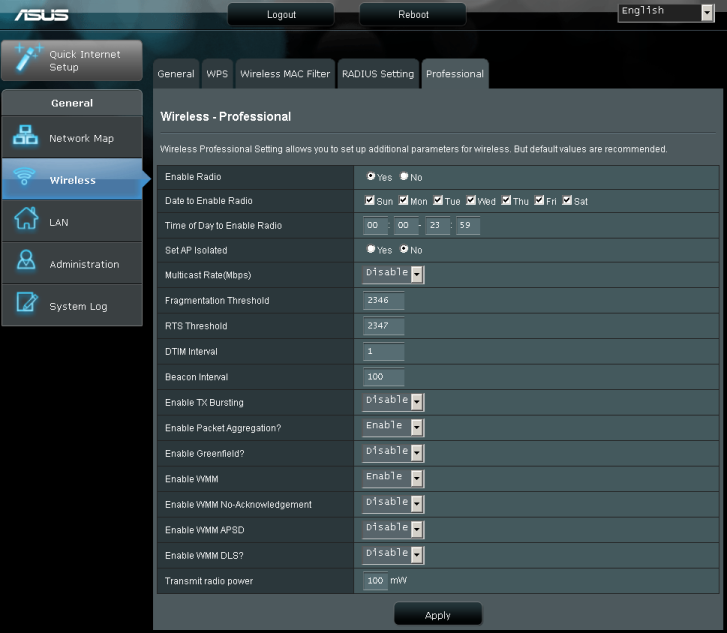Uncheck the Tue checkbox
The image size is (727, 633).
438,200
